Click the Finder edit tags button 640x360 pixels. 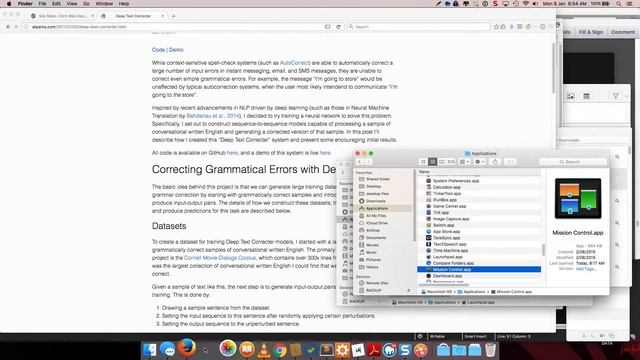pyautogui.click(x=510, y=162)
